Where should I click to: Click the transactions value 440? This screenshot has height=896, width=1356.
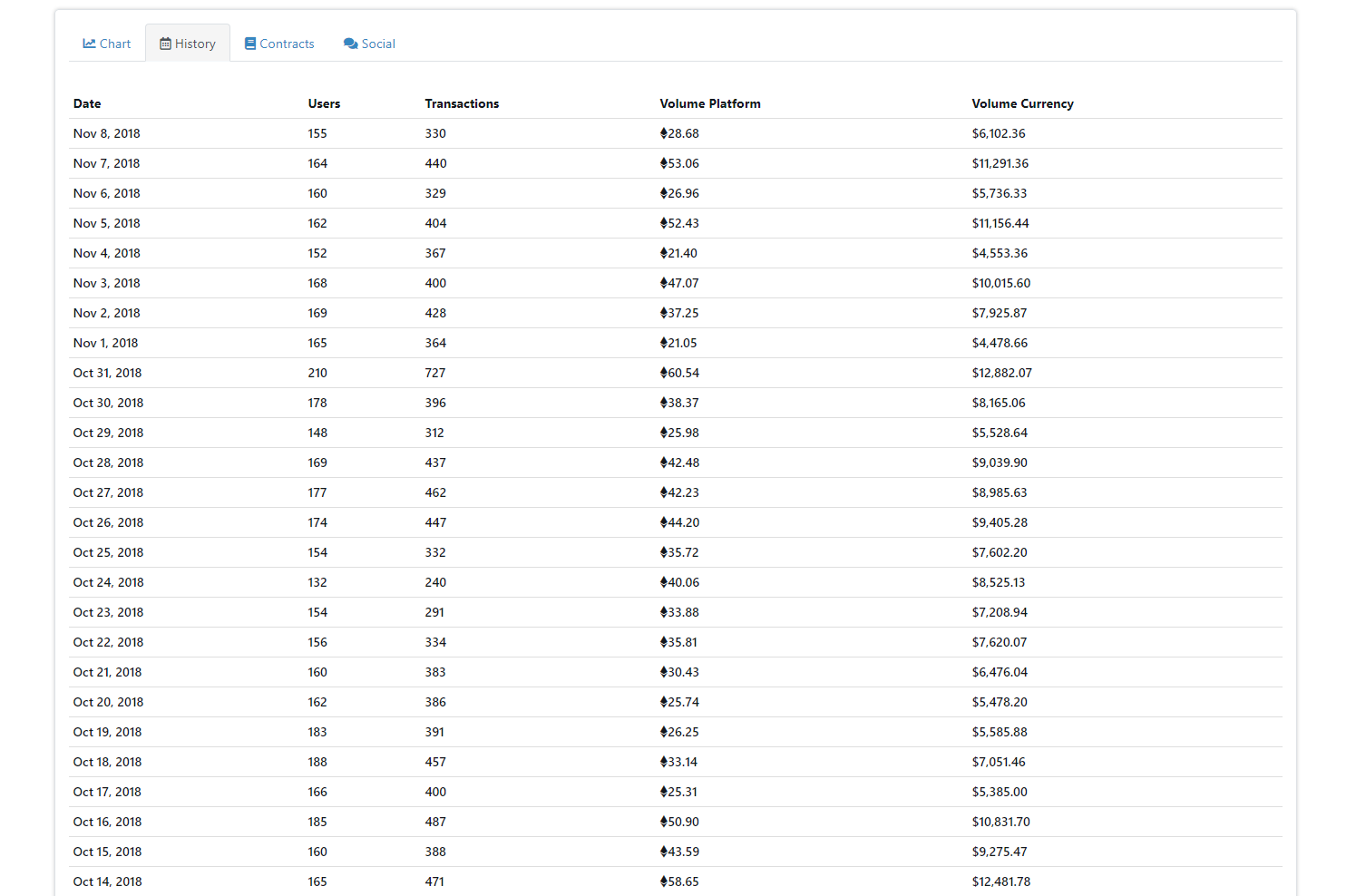(436, 163)
